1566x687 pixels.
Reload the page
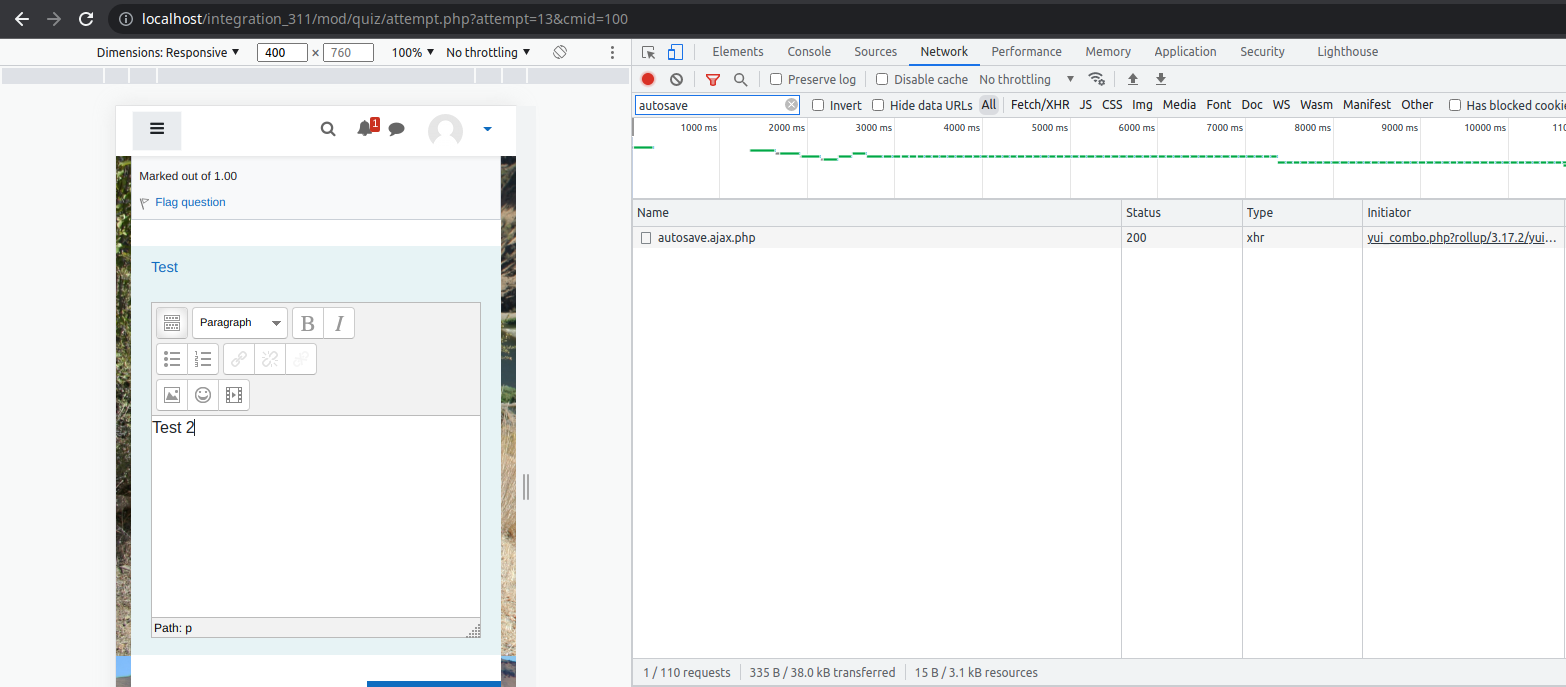coord(86,19)
